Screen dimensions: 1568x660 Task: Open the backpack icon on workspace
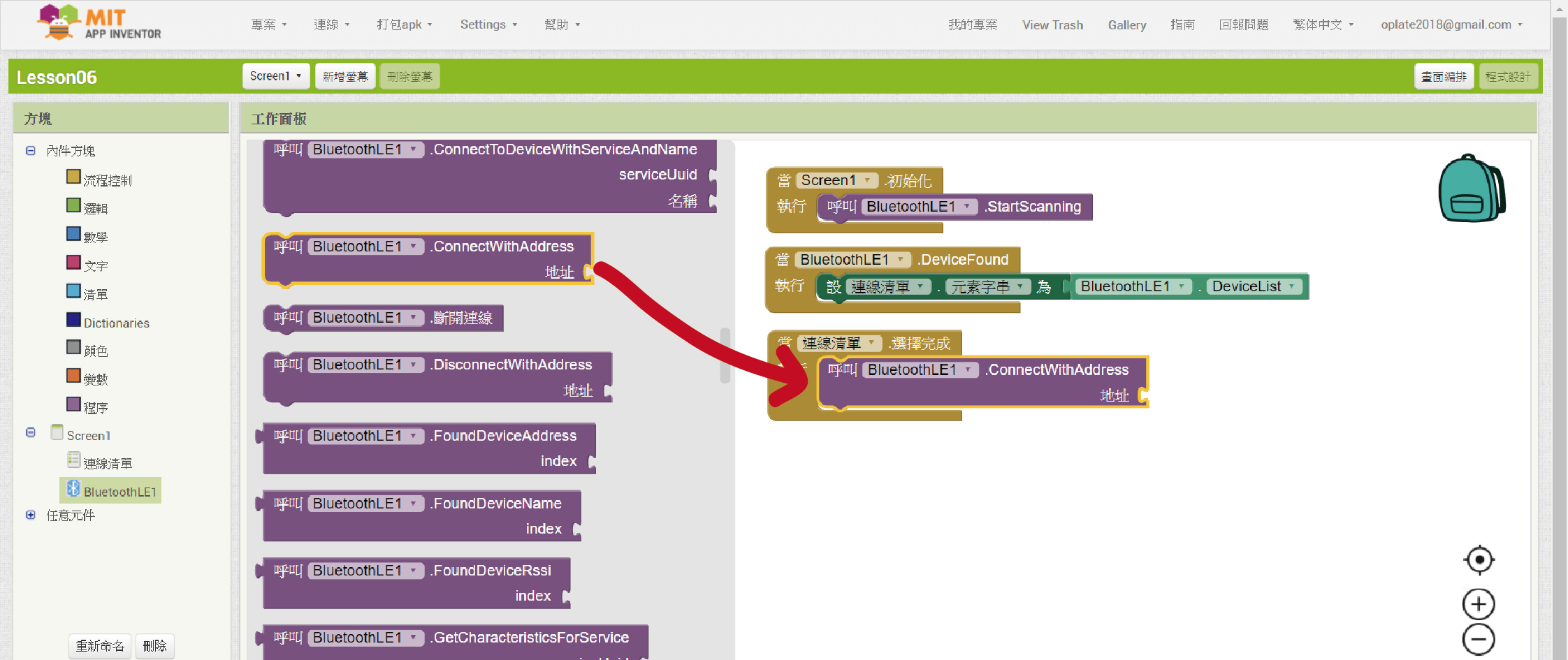pos(1471,189)
